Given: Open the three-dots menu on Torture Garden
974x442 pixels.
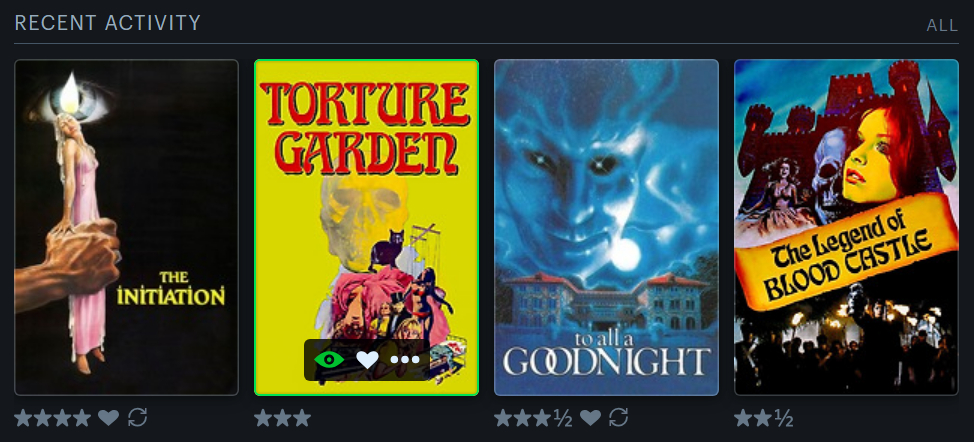Looking at the screenshot, I should point(405,359).
